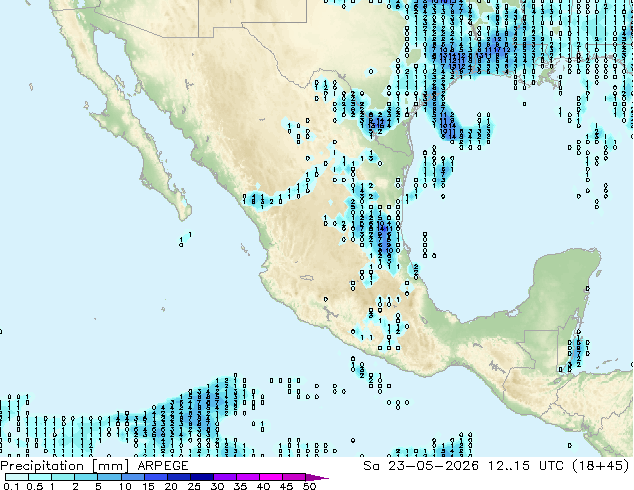This screenshot has height=490, width=634.
Task: Click the "40" legend tick label
Action: 263,486
